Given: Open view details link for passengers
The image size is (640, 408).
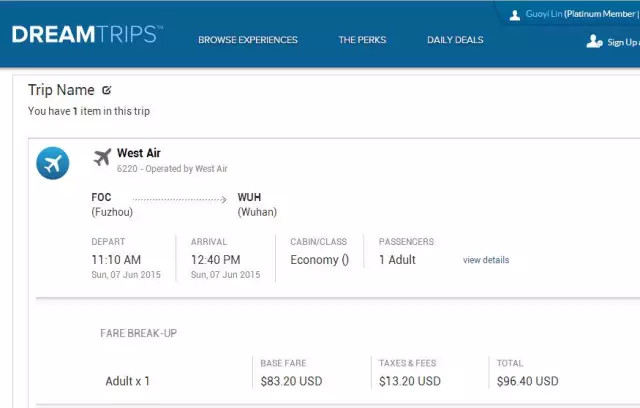Looking at the screenshot, I should 486,260.
